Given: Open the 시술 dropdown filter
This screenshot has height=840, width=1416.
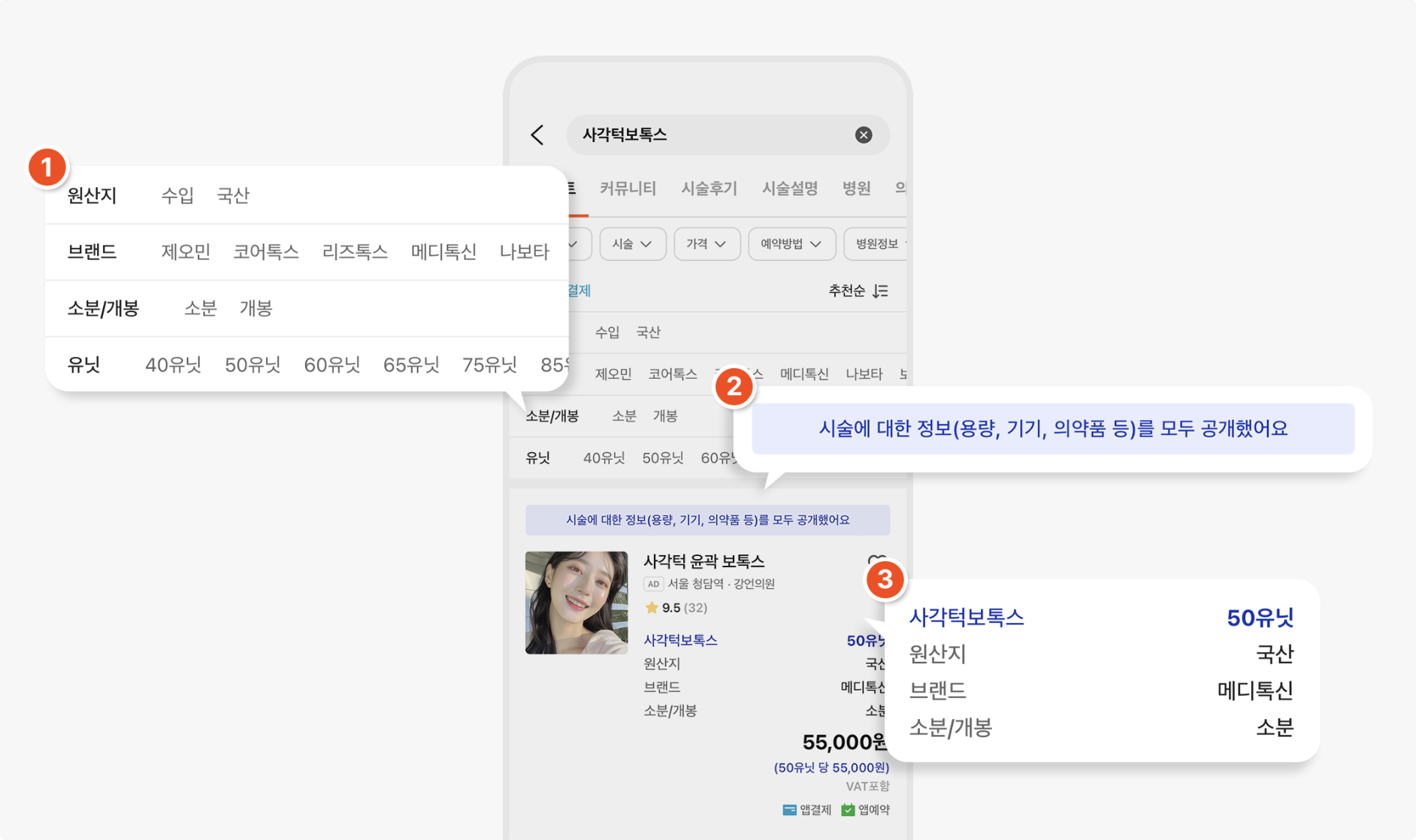Looking at the screenshot, I should [632, 244].
